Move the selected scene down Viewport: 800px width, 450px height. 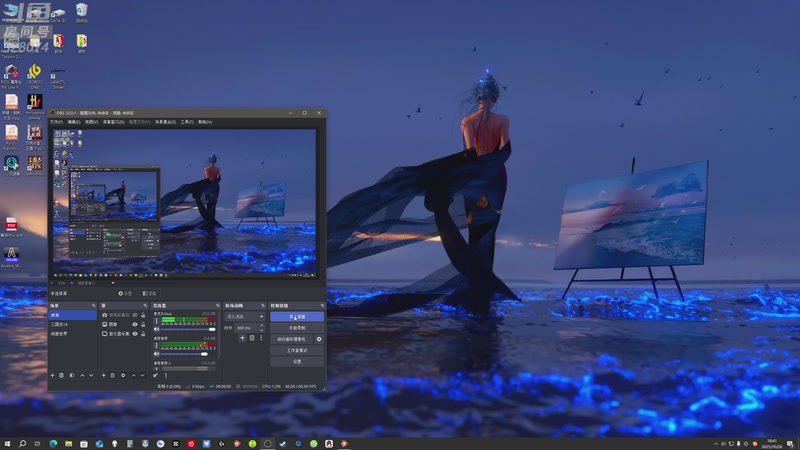click(x=91, y=376)
